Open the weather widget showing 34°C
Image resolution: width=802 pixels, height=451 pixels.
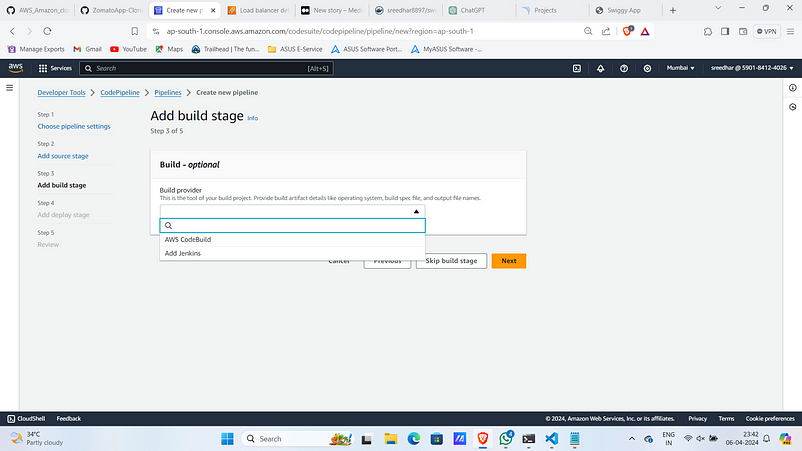tap(37, 438)
